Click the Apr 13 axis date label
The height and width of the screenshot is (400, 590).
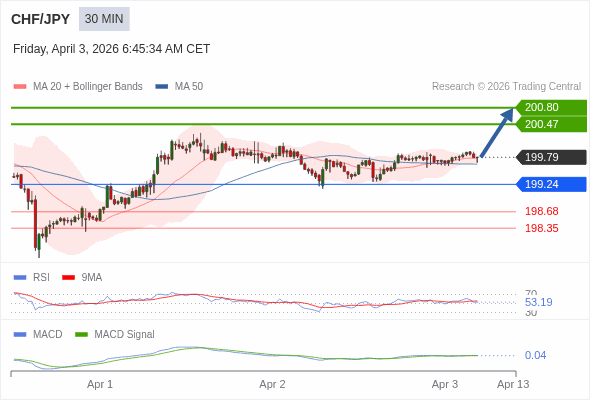click(x=513, y=385)
